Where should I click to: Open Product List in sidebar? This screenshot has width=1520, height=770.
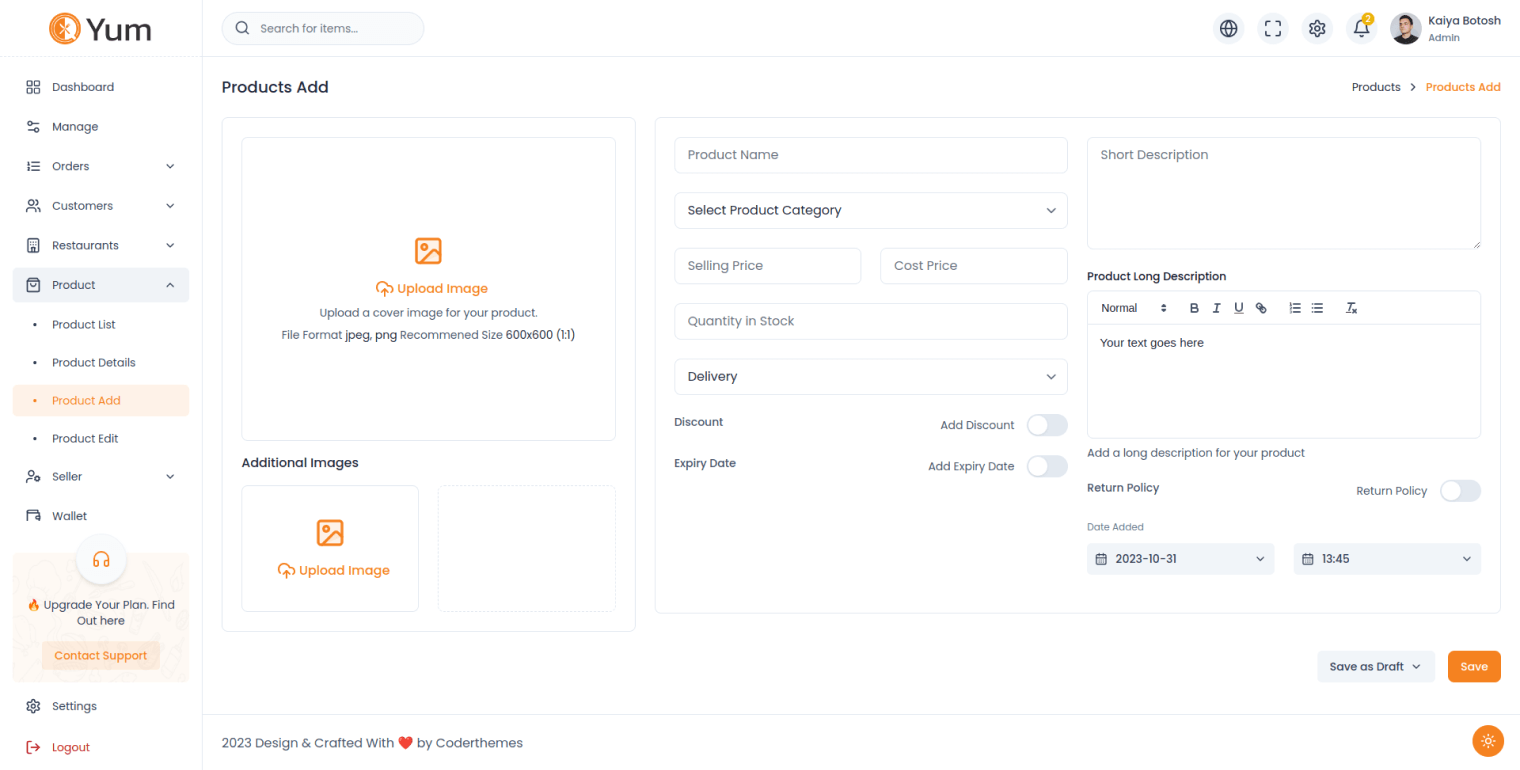pos(84,325)
